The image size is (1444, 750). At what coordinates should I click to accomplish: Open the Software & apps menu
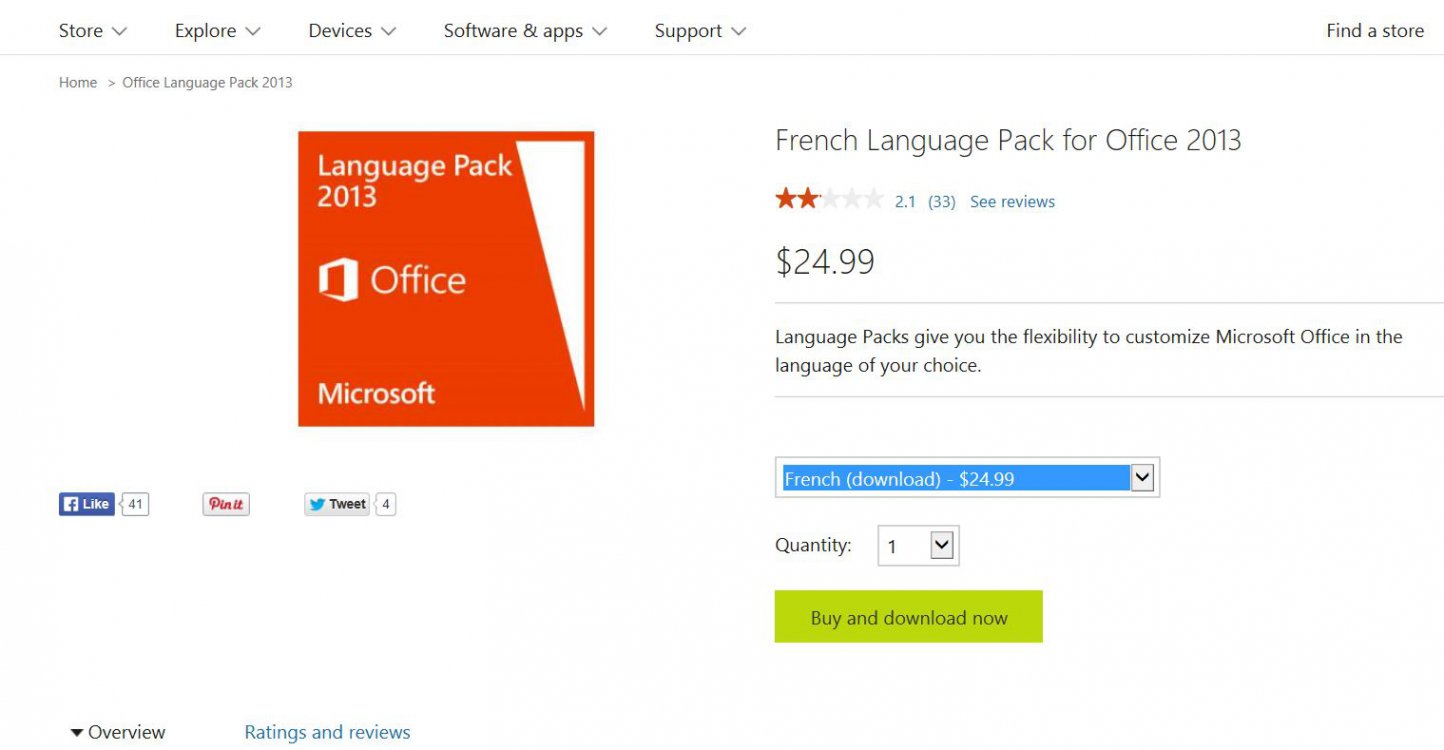(x=525, y=31)
